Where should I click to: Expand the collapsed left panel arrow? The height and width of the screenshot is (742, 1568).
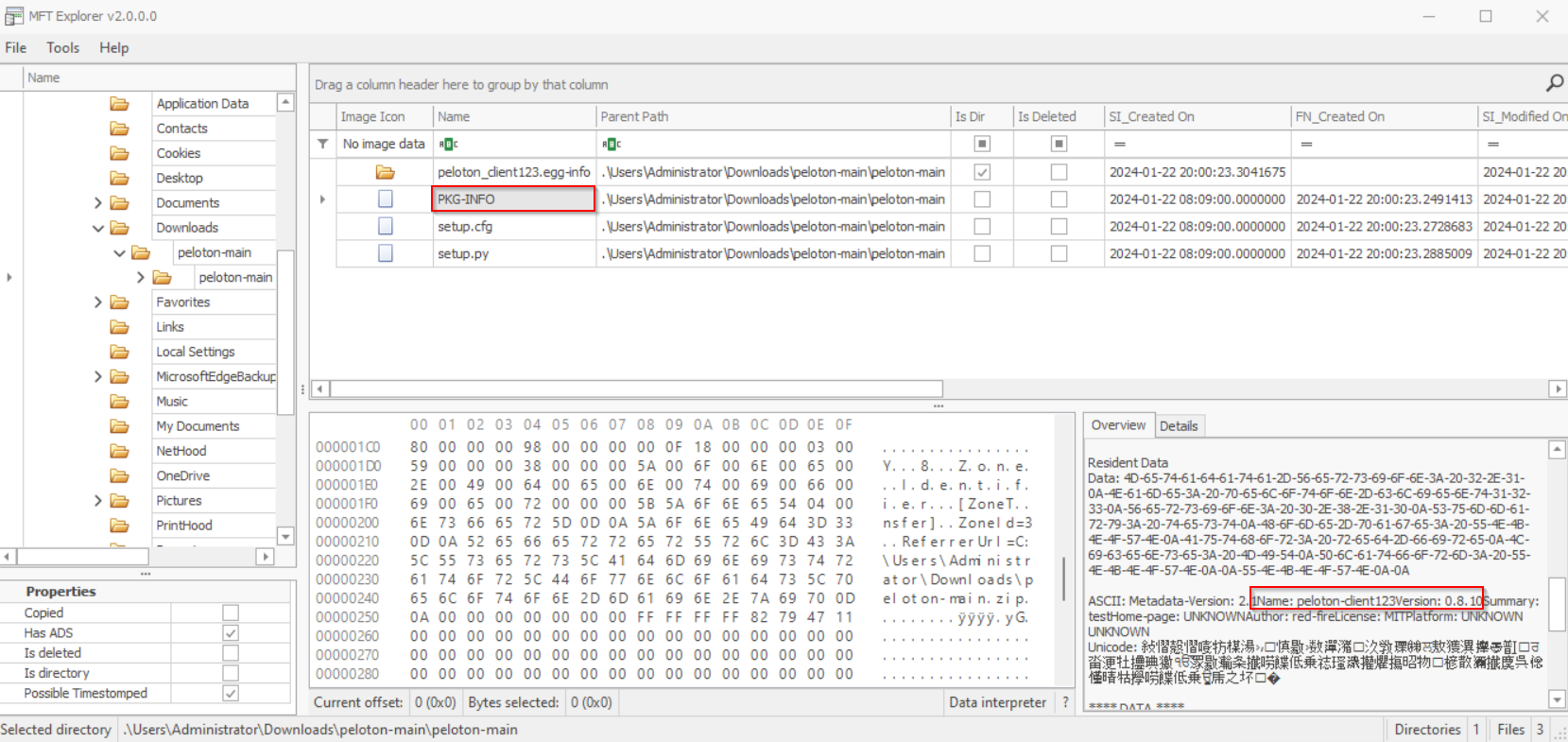pyautogui.click(x=9, y=277)
